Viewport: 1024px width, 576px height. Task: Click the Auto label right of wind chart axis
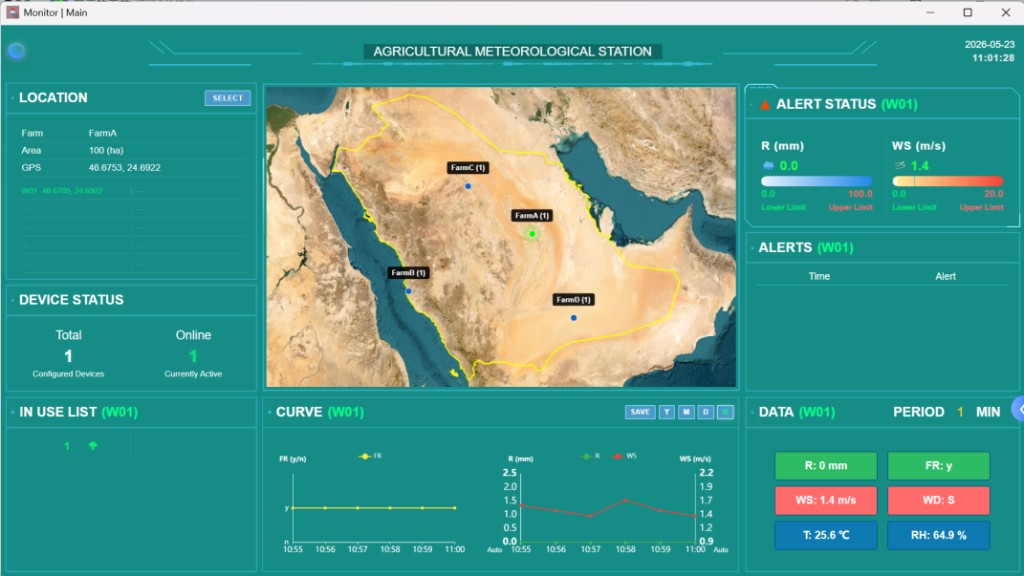click(720, 550)
